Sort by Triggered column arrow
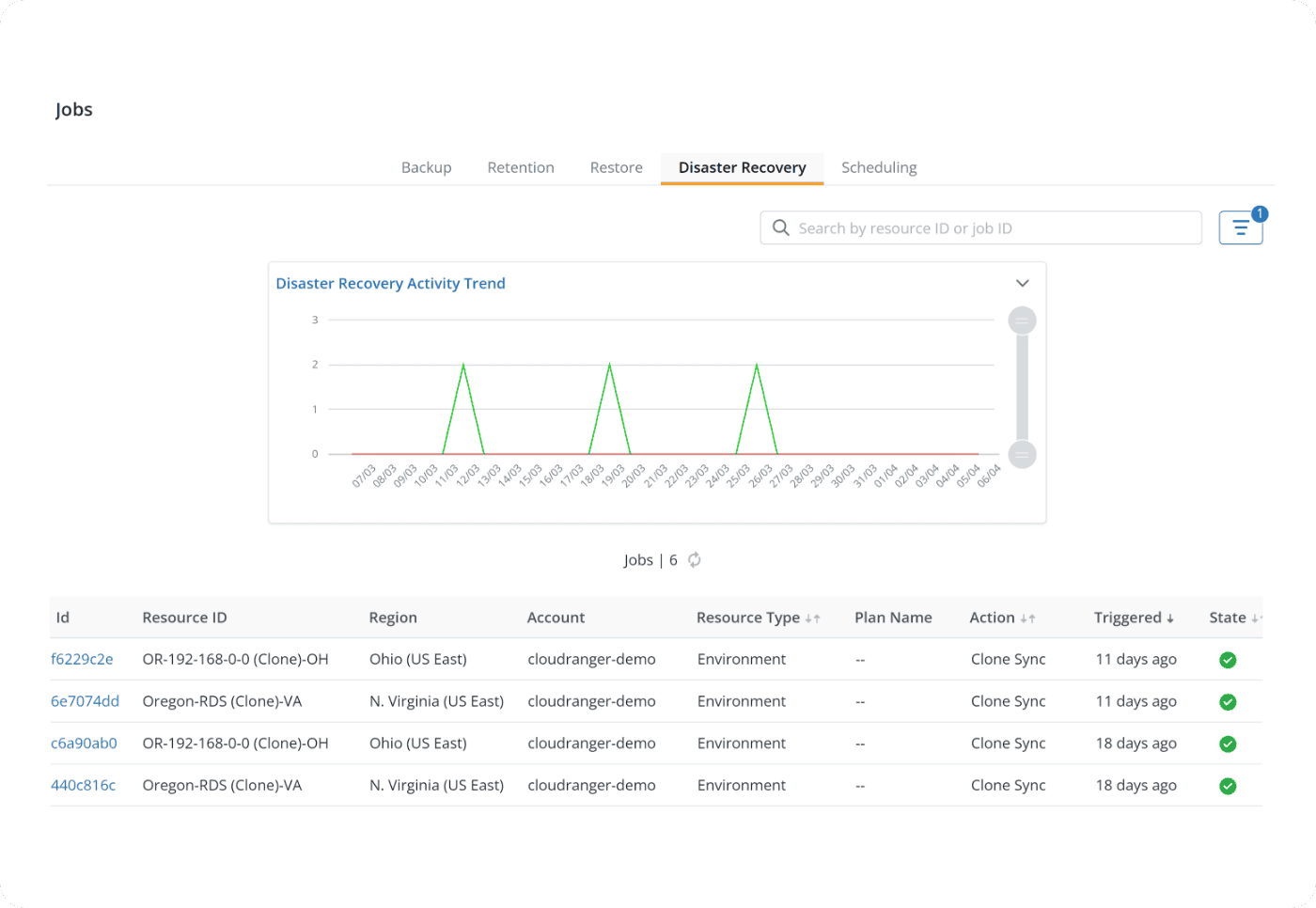Image resolution: width=1316 pixels, height=908 pixels. [x=1170, y=618]
